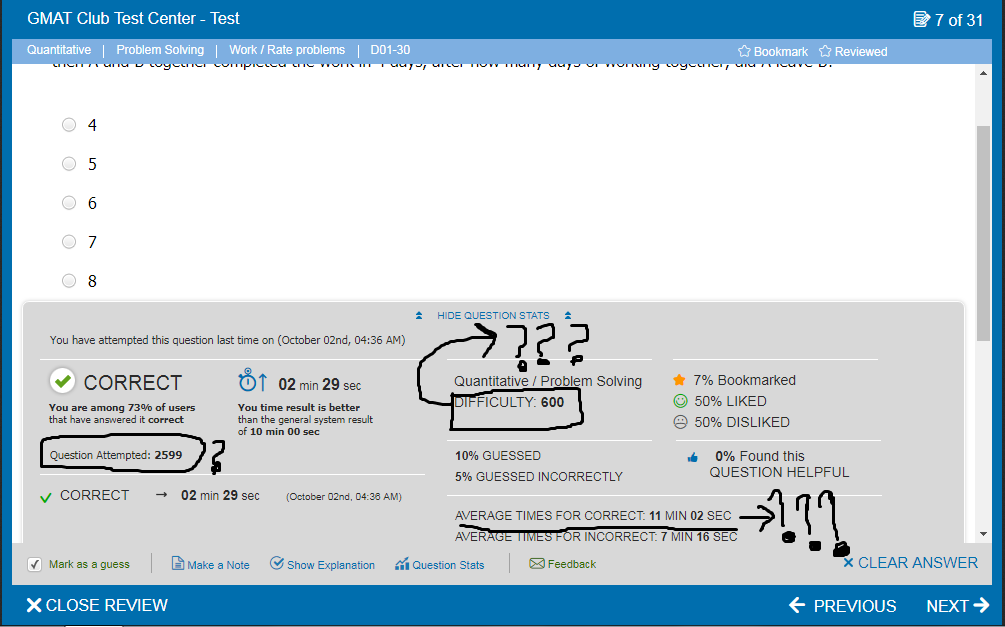The width and height of the screenshot is (1005, 627).
Task: Open the Quantitative breadcrumb
Action: tap(59, 50)
